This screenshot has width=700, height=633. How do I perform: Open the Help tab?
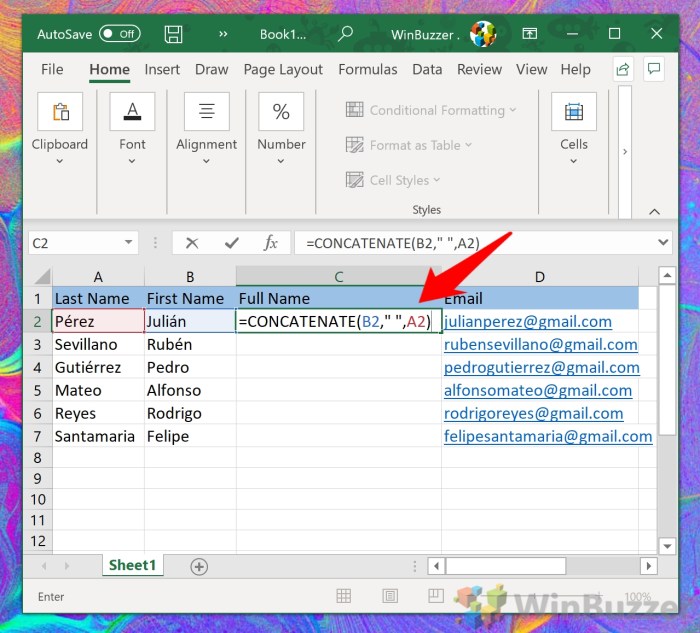point(575,69)
